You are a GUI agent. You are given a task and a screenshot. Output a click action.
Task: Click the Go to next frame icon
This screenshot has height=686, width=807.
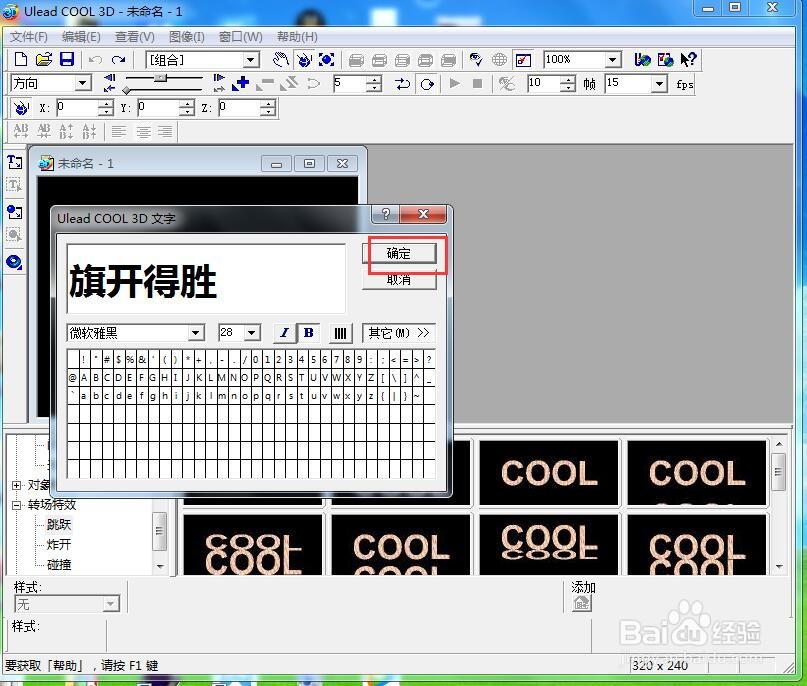tap(219, 78)
